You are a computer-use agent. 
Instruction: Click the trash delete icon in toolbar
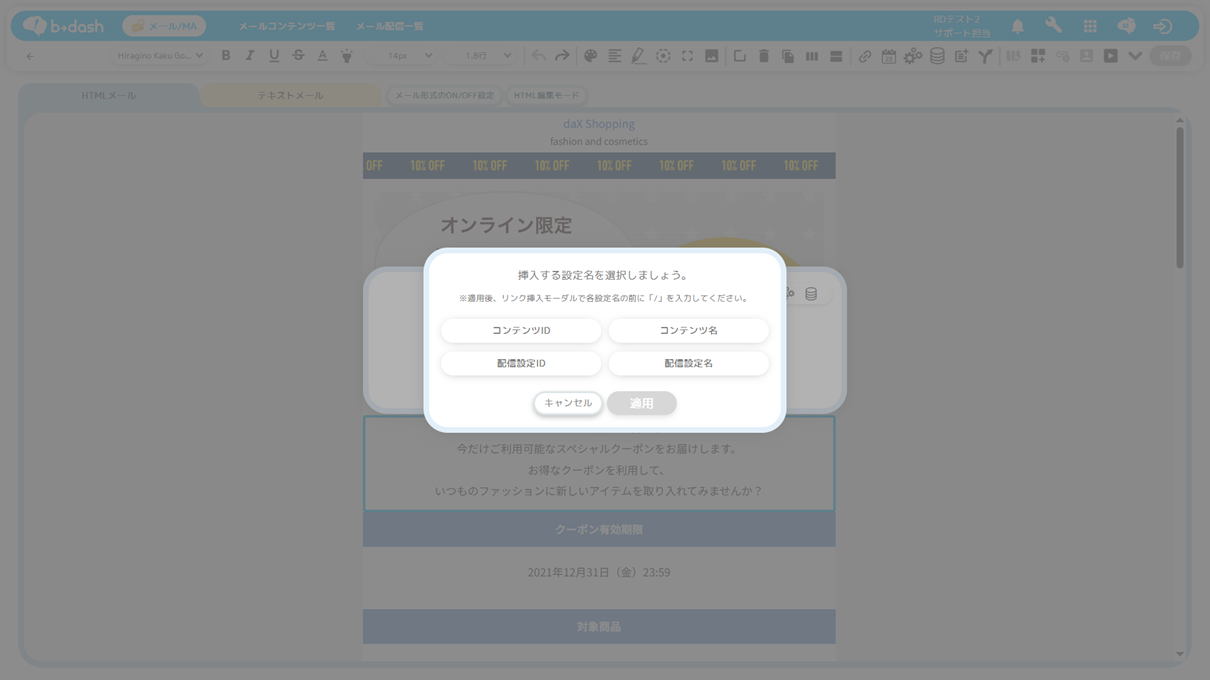pos(763,56)
